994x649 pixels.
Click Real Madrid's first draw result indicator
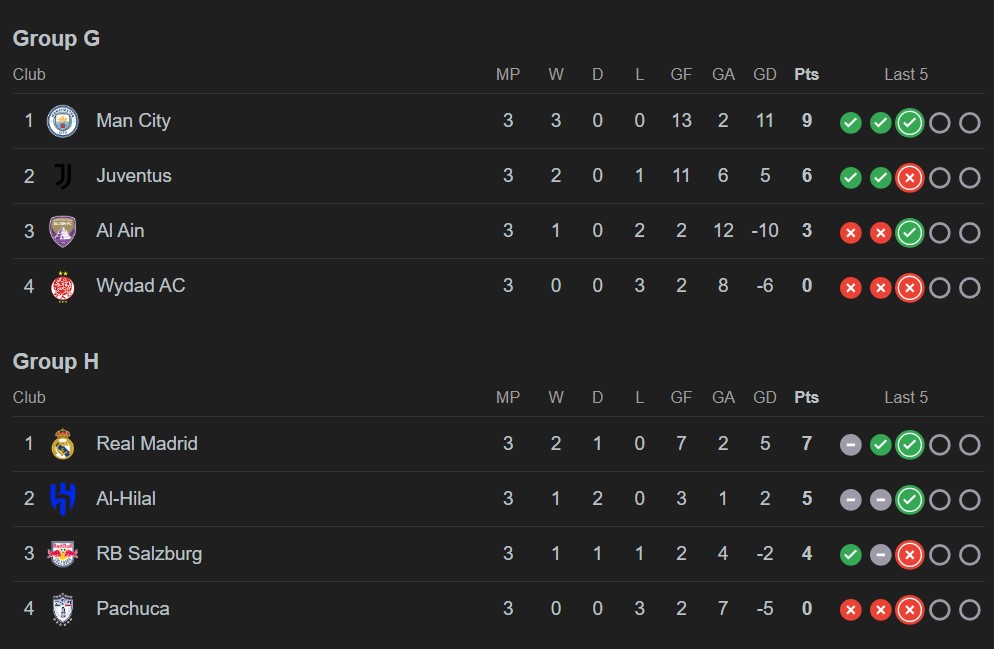pos(850,445)
